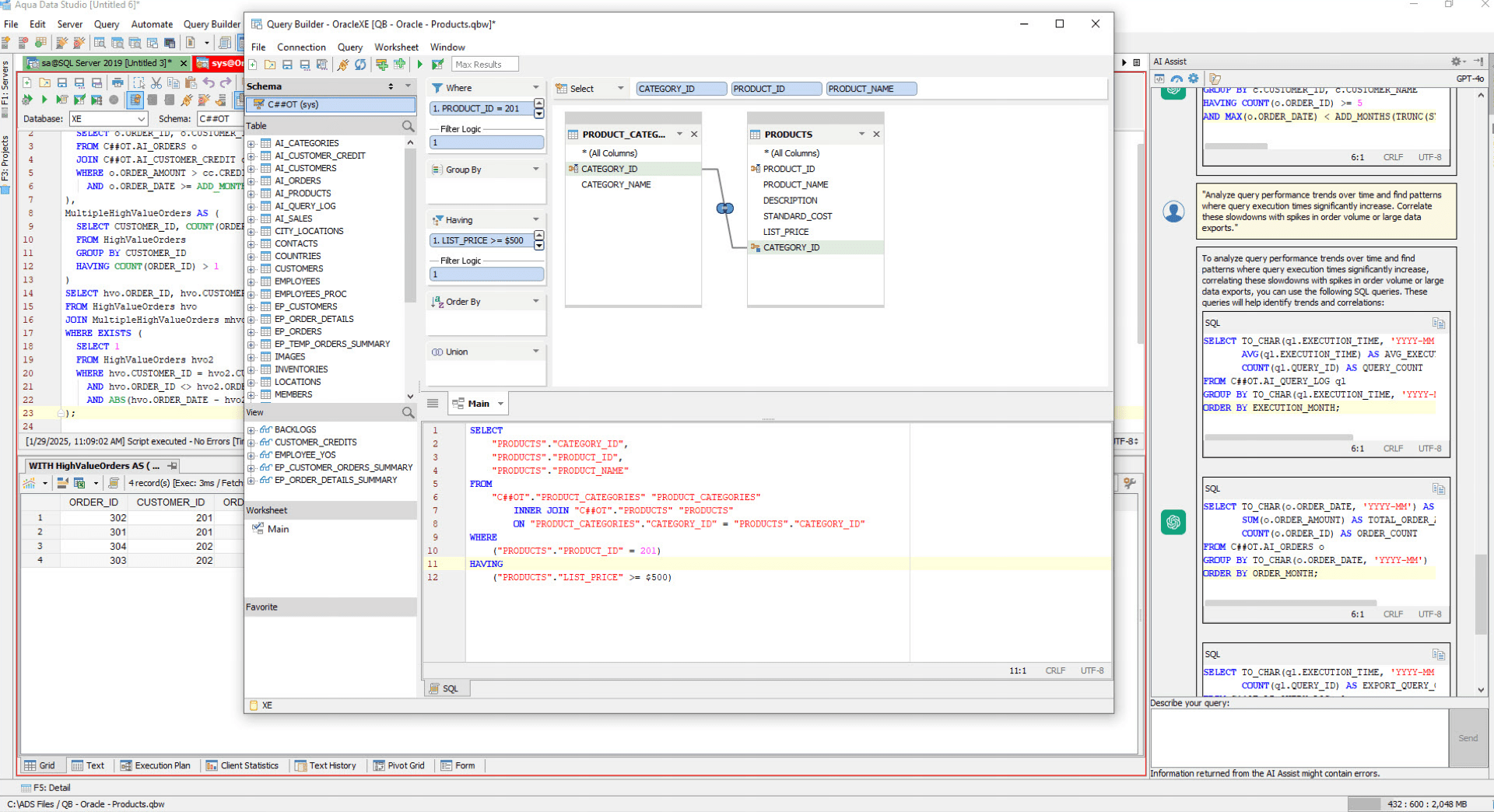Click inside the Describe your query field

pos(1299,737)
